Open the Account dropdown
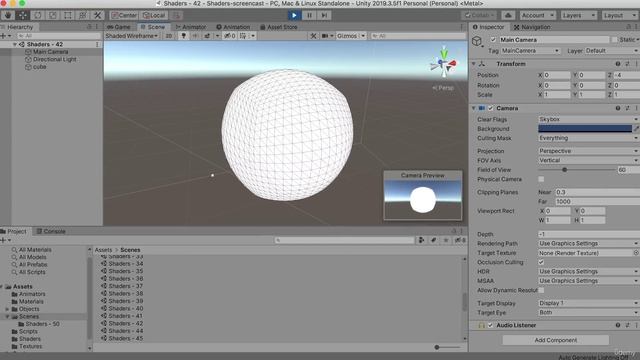This screenshot has height=360, width=640. pyautogui.click(x=538, y=16)
